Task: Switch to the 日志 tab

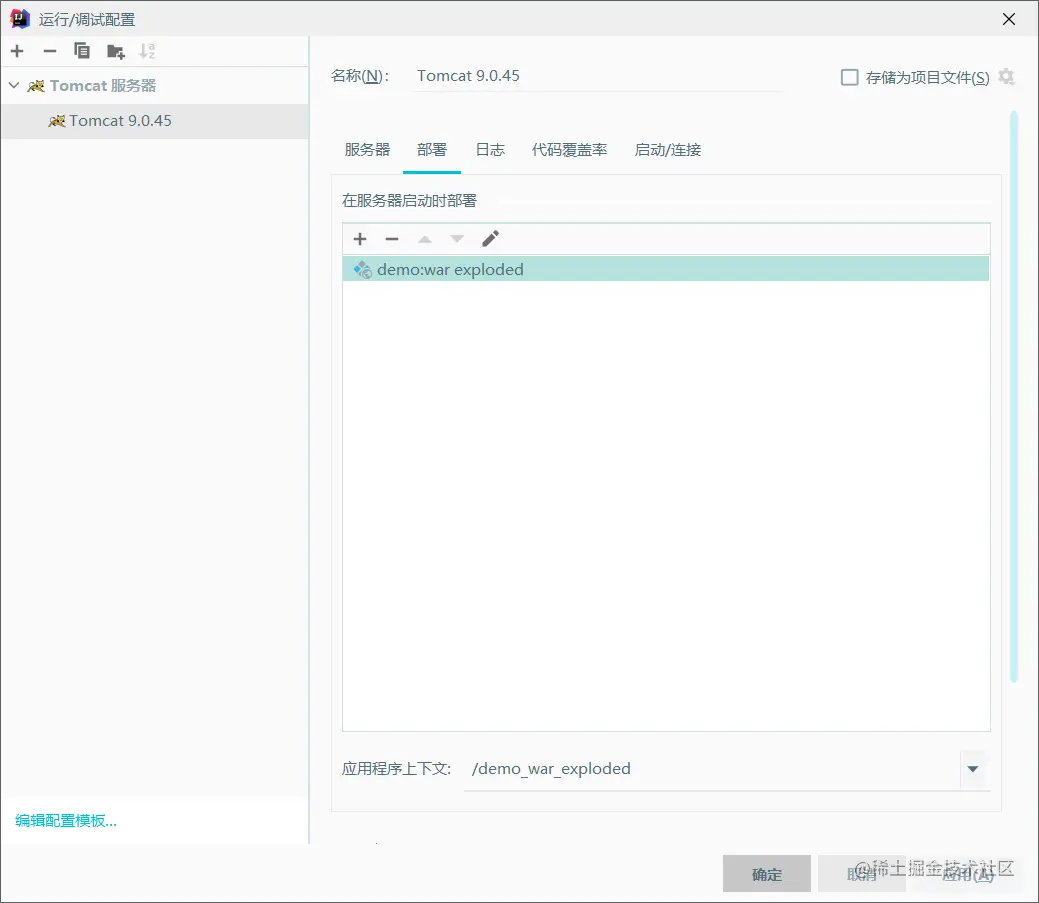Action: [490, 150]
